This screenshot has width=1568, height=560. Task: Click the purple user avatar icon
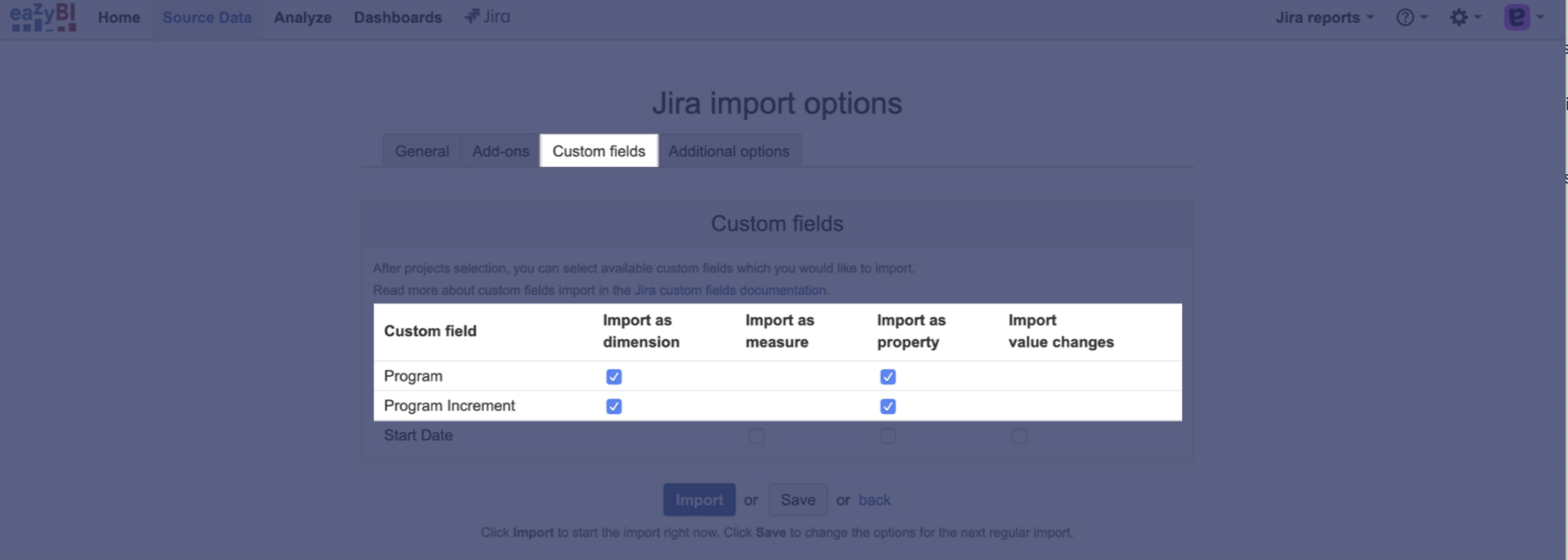1517,17
